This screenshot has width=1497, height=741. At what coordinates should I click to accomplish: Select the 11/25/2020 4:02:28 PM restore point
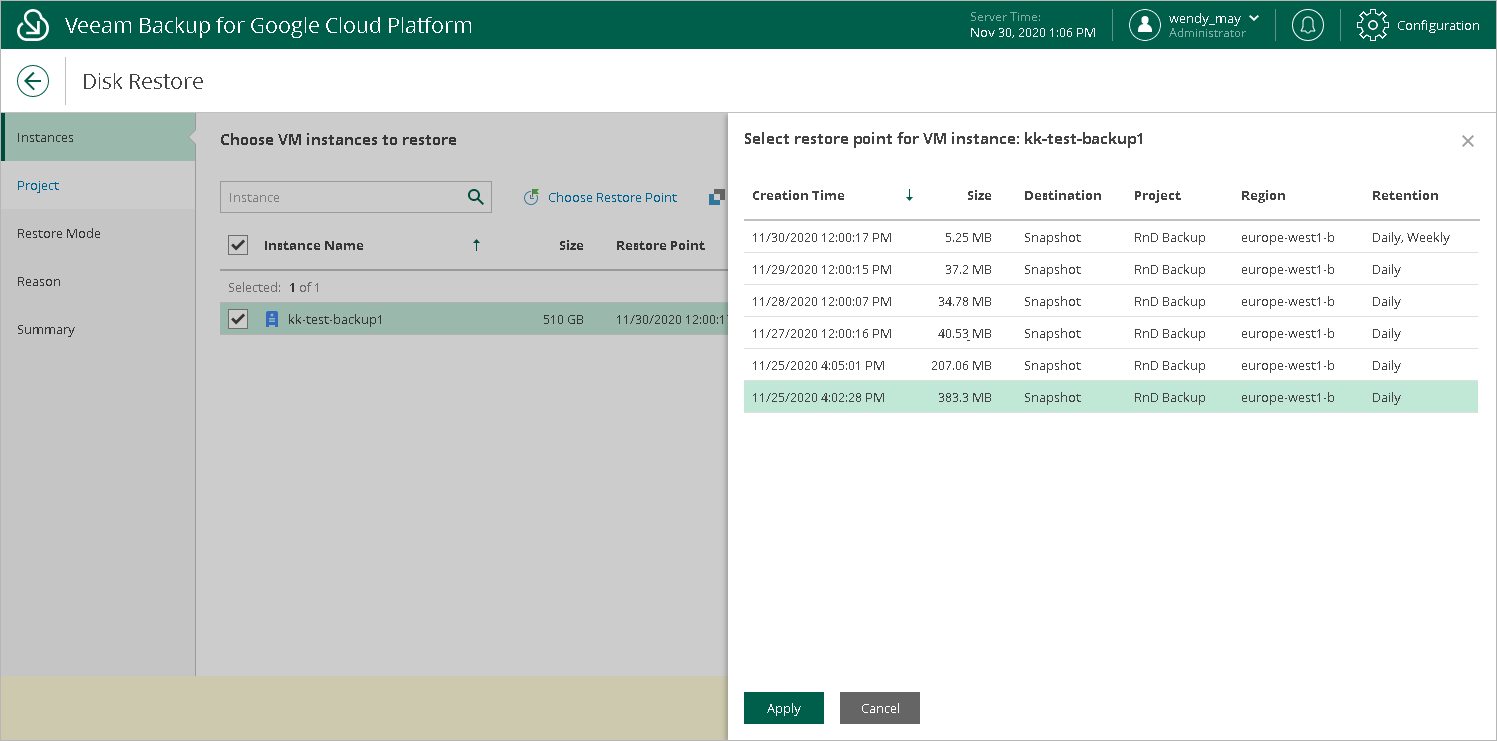(1111, 397)
